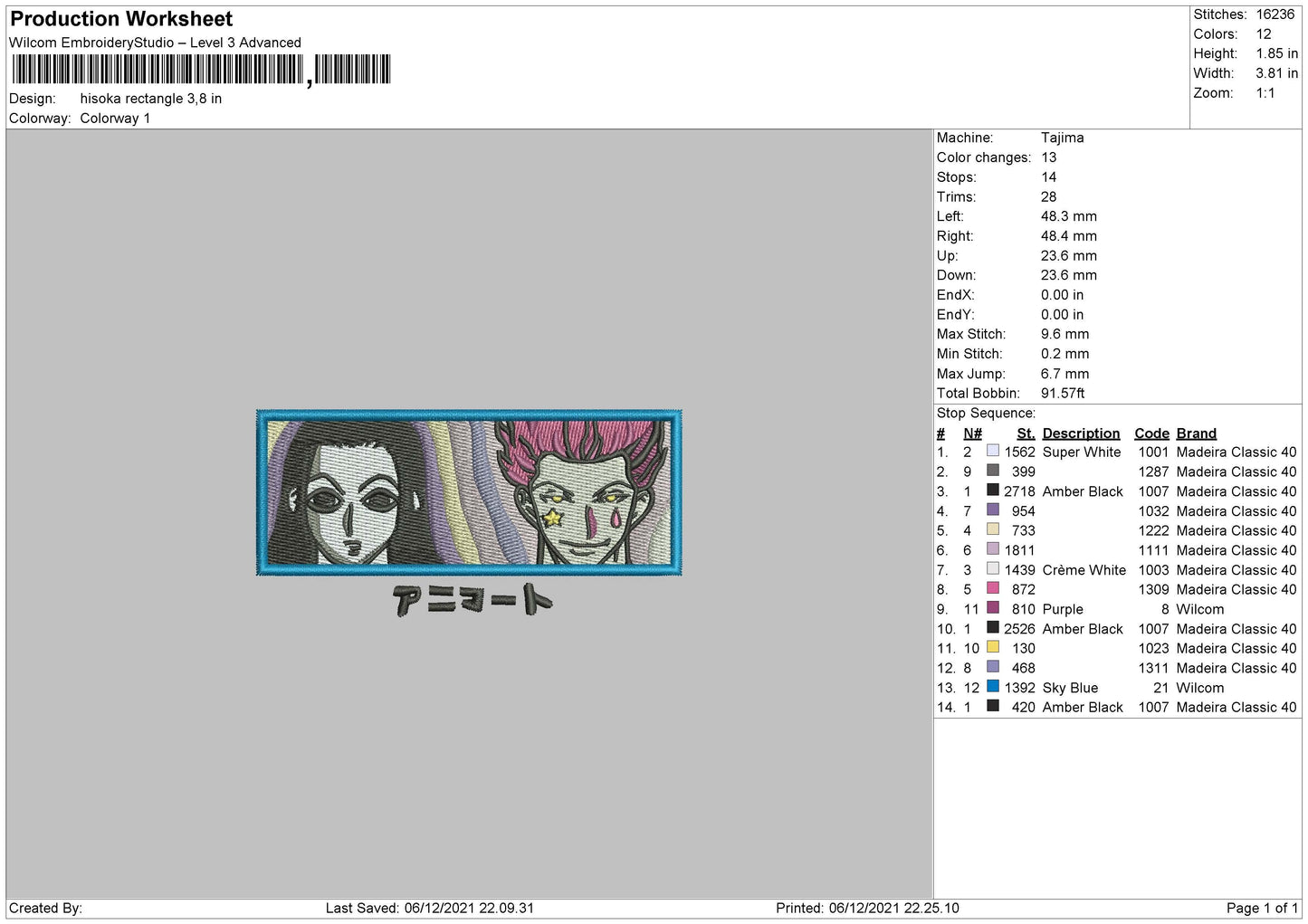Viewport: 1308px width, 924px height.
Task: Click the yellow swatch for code 1023
Action: pos(993,647)
